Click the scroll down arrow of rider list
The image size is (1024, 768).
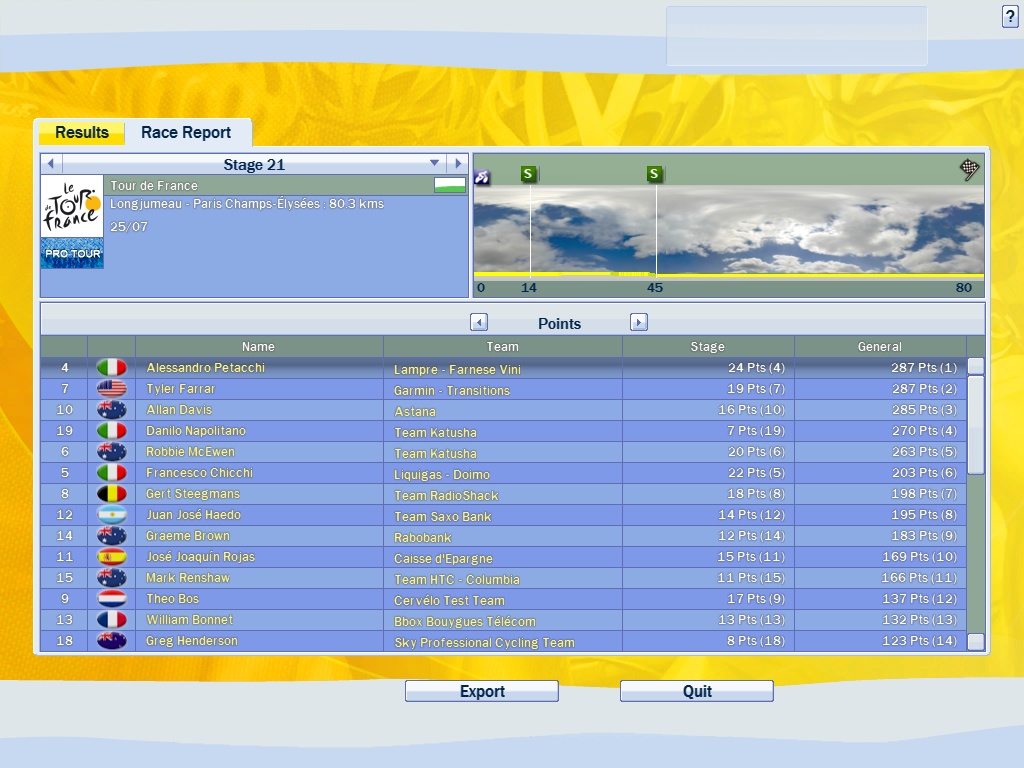[976, 642]
